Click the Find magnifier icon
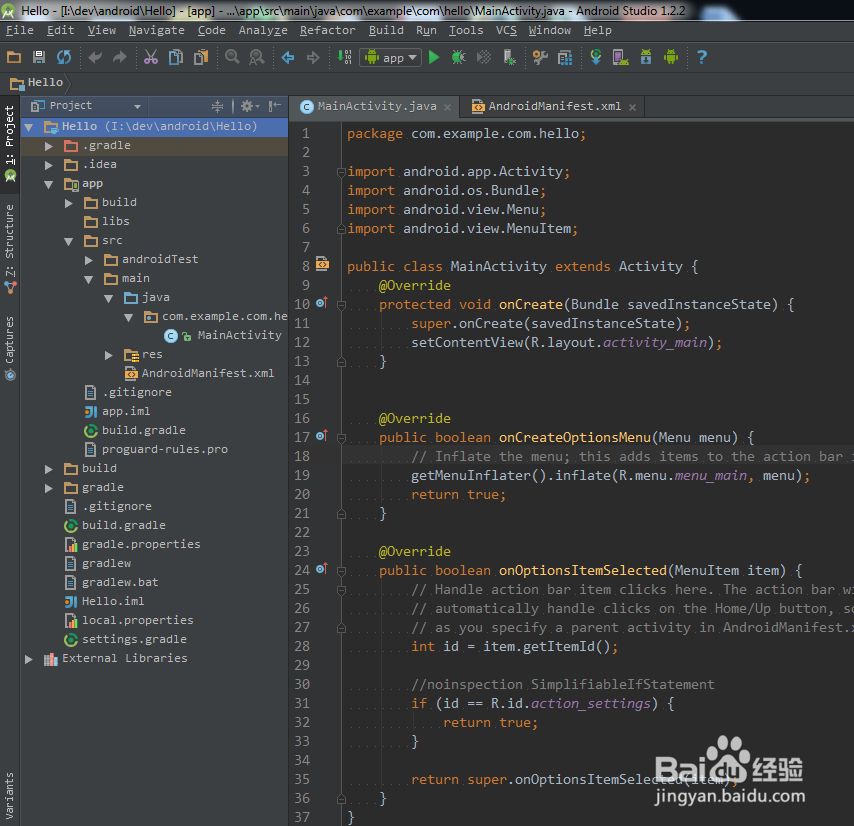Screen dimensions: 854x826 (x=232, y=57)
